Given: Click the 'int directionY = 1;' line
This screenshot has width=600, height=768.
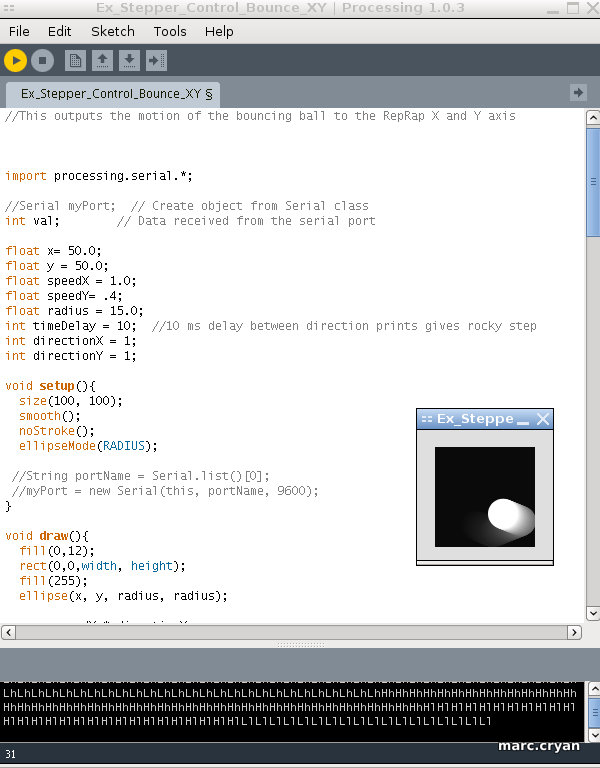Looking at the screenshot, I should coord(71,356).
